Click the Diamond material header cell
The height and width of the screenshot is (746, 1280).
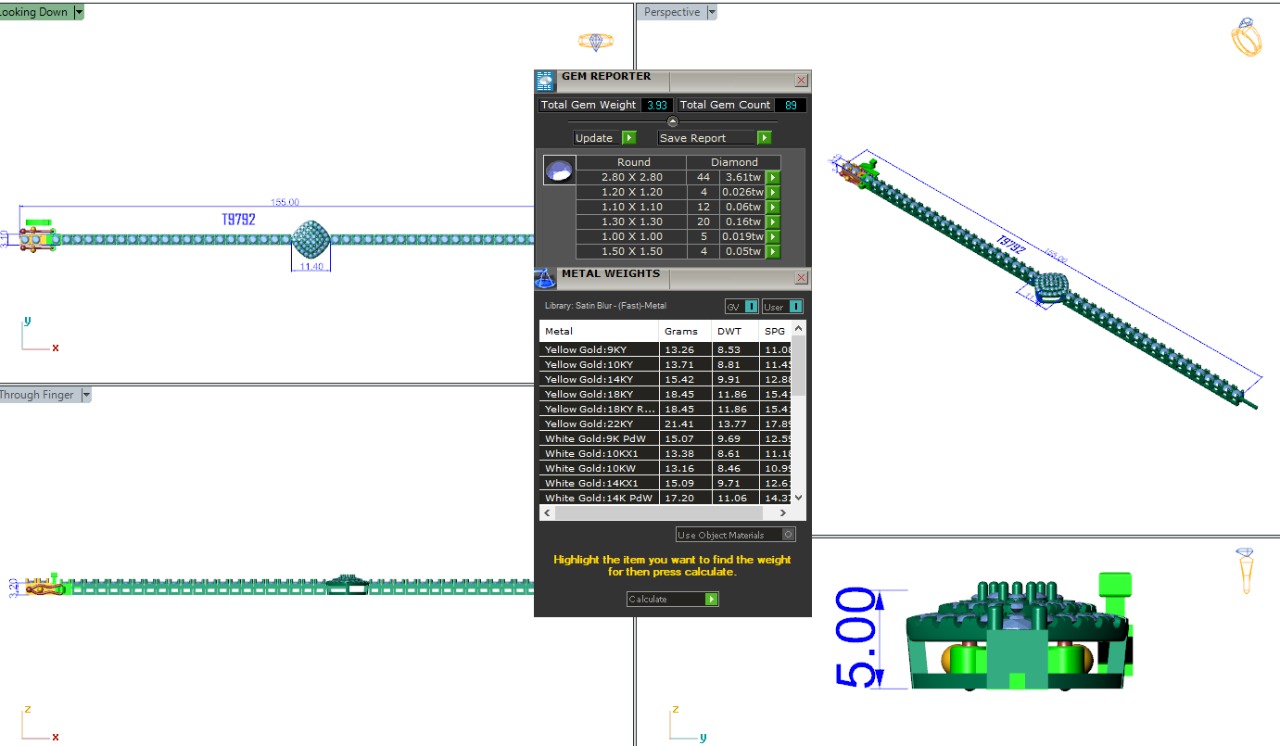[x=734, y=162]
